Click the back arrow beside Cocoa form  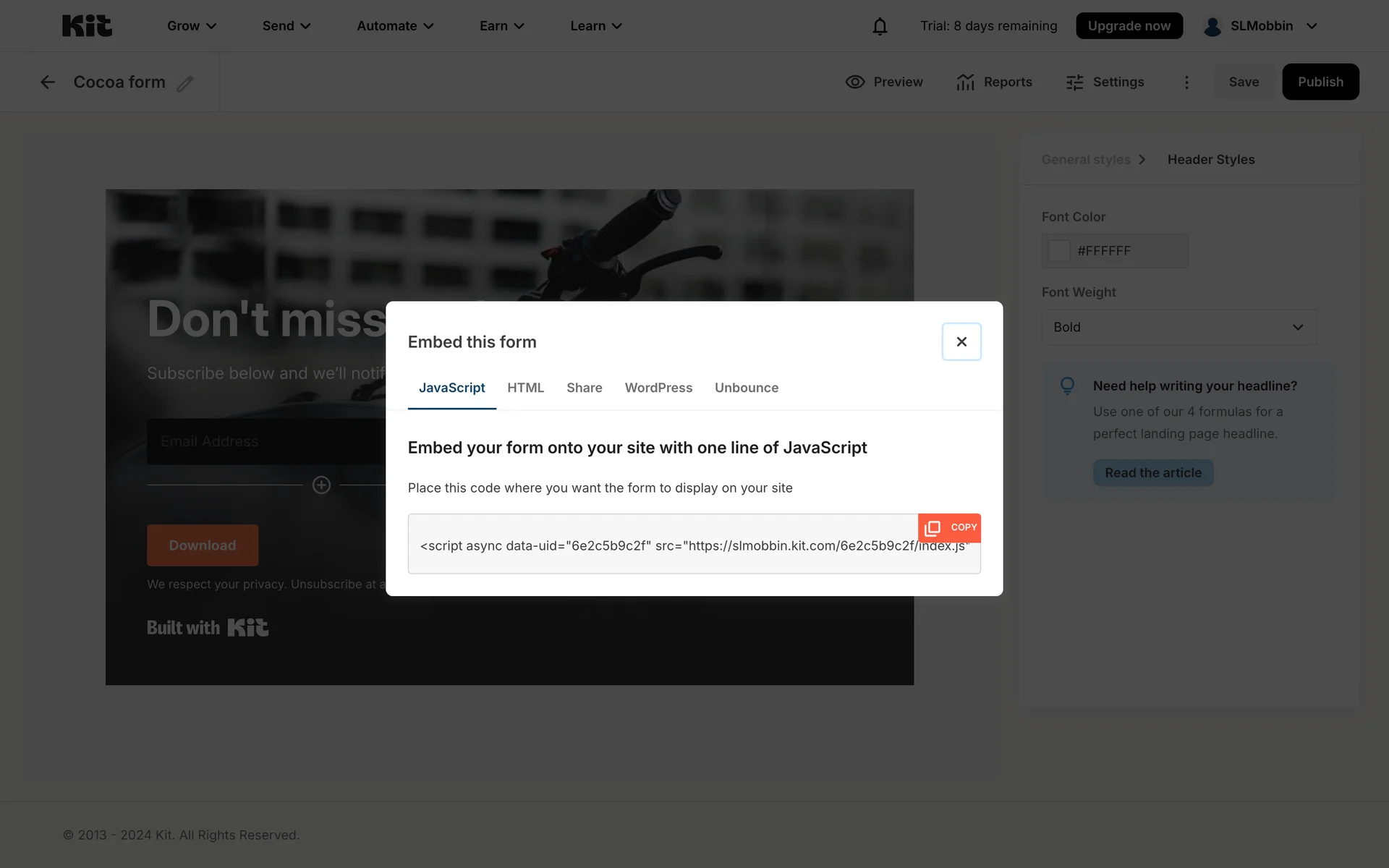(48, 82)
